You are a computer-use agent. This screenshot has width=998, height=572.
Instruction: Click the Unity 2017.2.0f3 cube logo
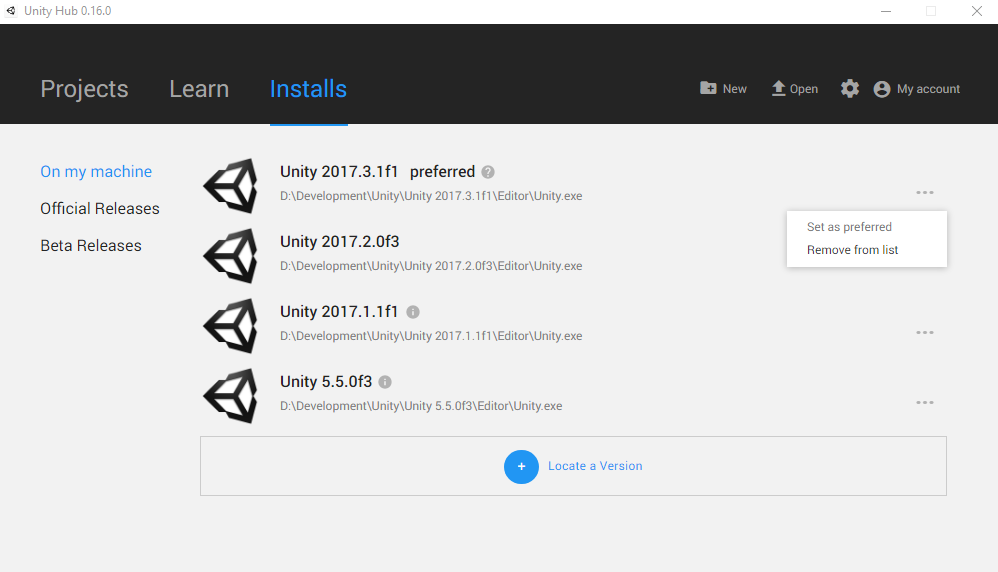pos(231,256)
